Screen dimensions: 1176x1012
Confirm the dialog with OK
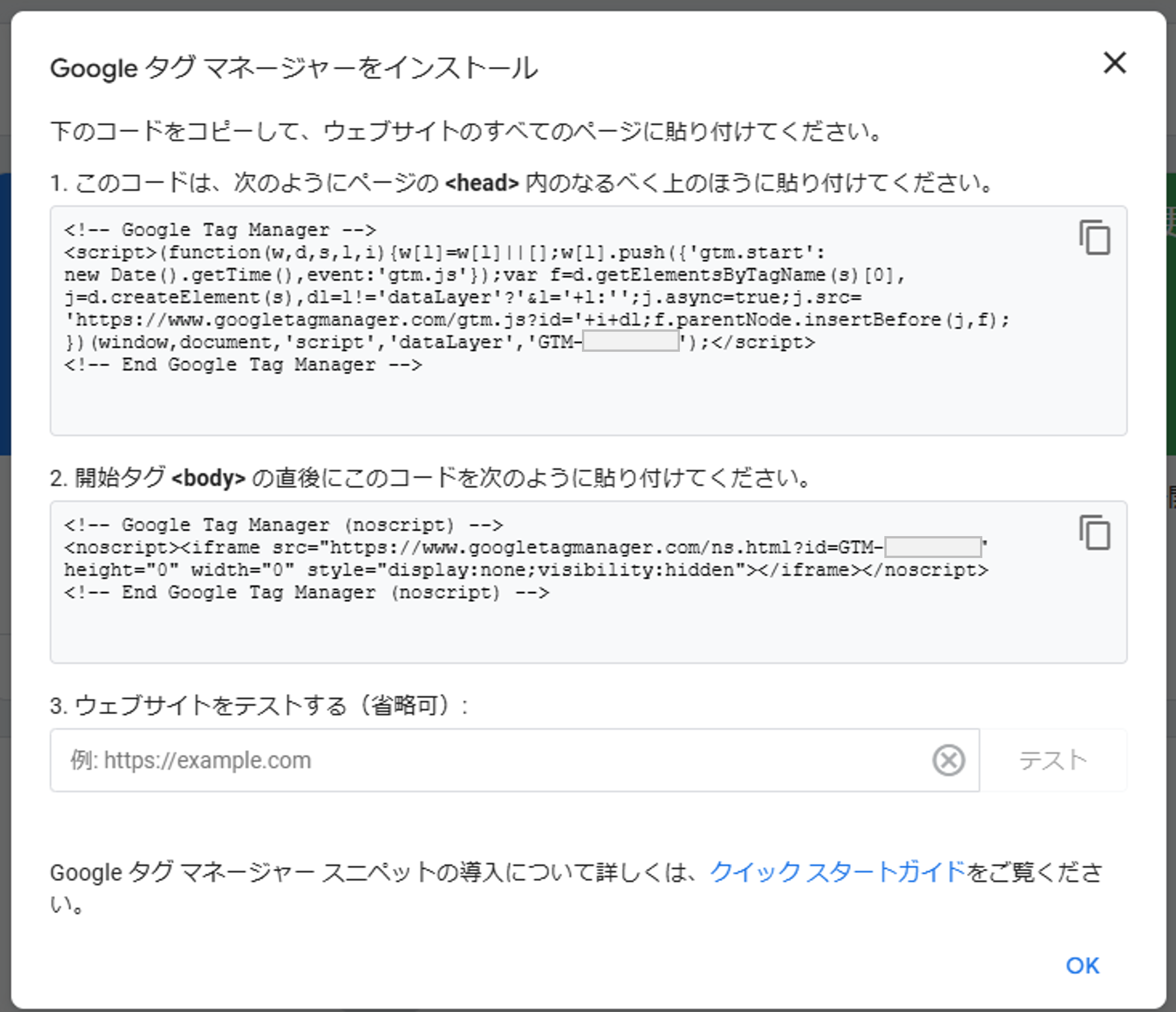[x=1082, y=965]
